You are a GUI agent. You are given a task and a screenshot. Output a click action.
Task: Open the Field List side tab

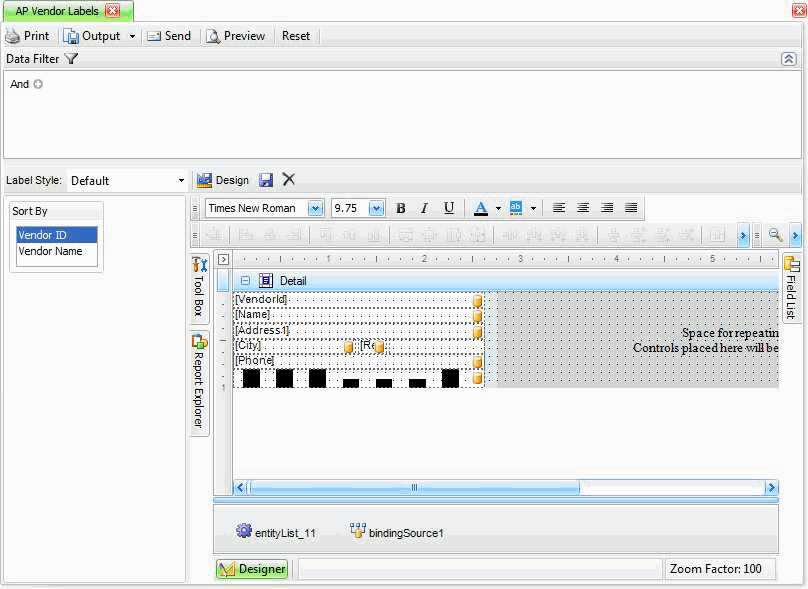click(x=791, y=288)
